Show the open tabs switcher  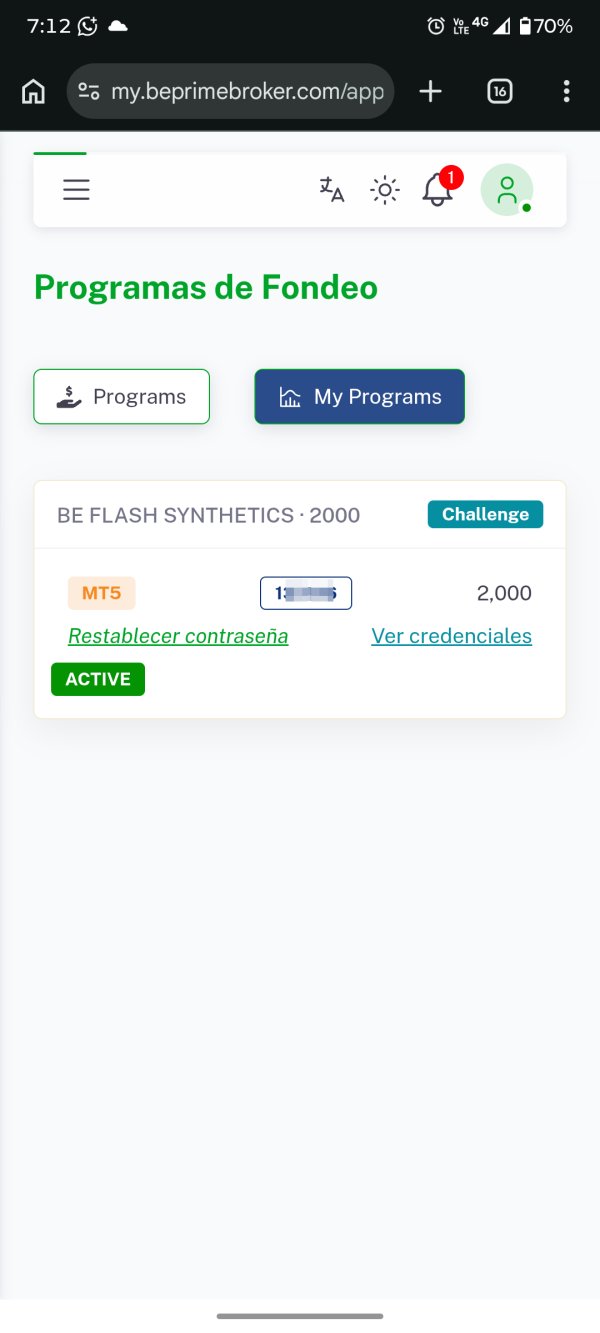(x=499, y=92)
